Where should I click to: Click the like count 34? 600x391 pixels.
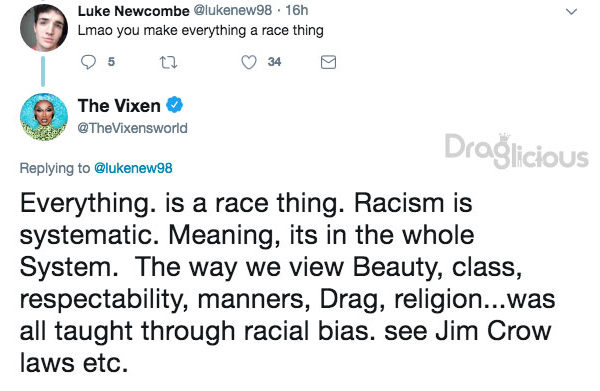(274, 62)
